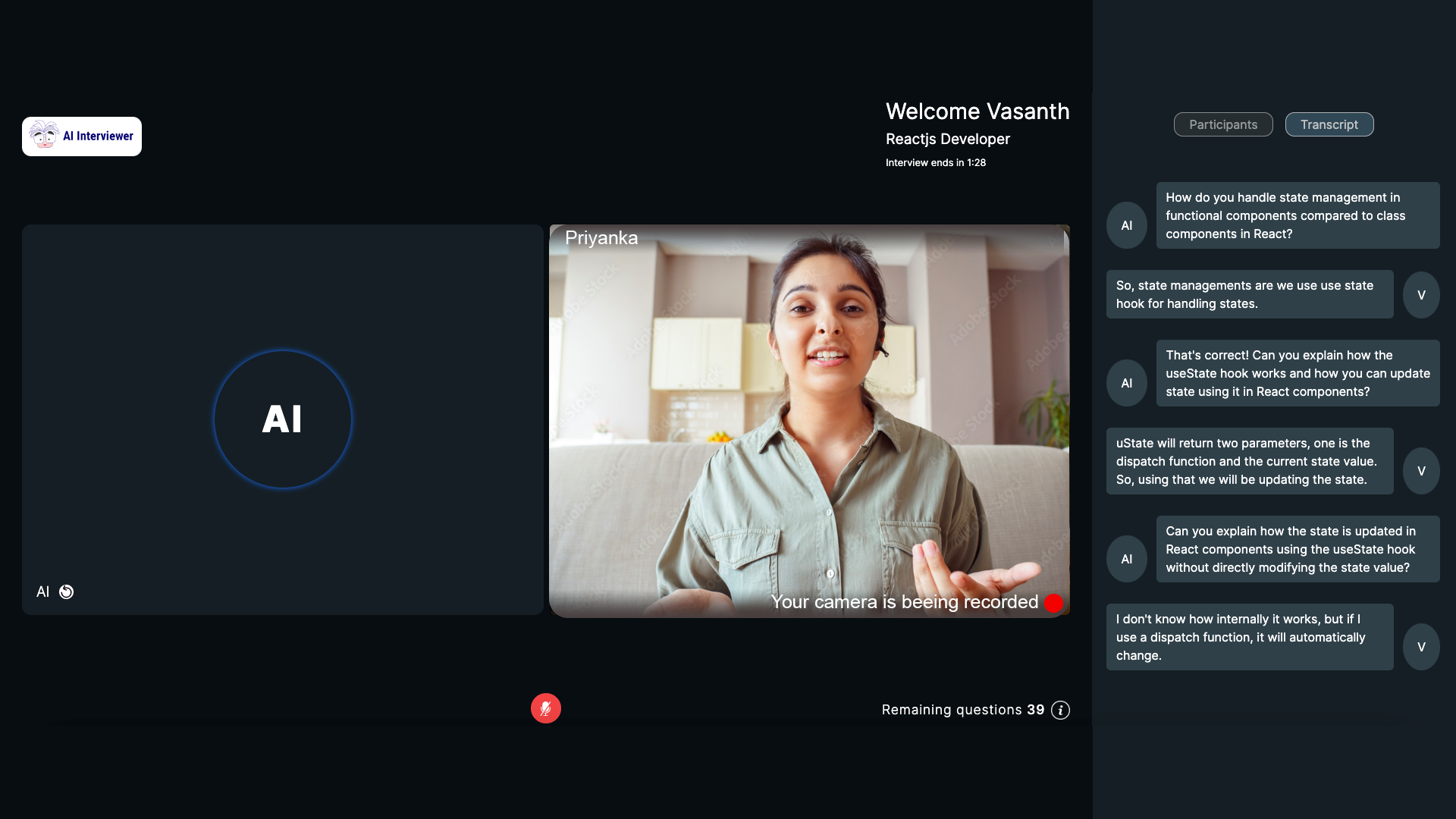
Task: Click the large AI avatar circle
Action: coord(282,419)
